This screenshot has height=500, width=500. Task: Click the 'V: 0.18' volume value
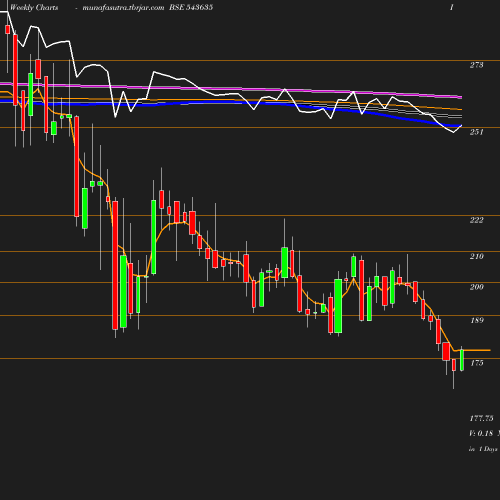click(481, 433)
